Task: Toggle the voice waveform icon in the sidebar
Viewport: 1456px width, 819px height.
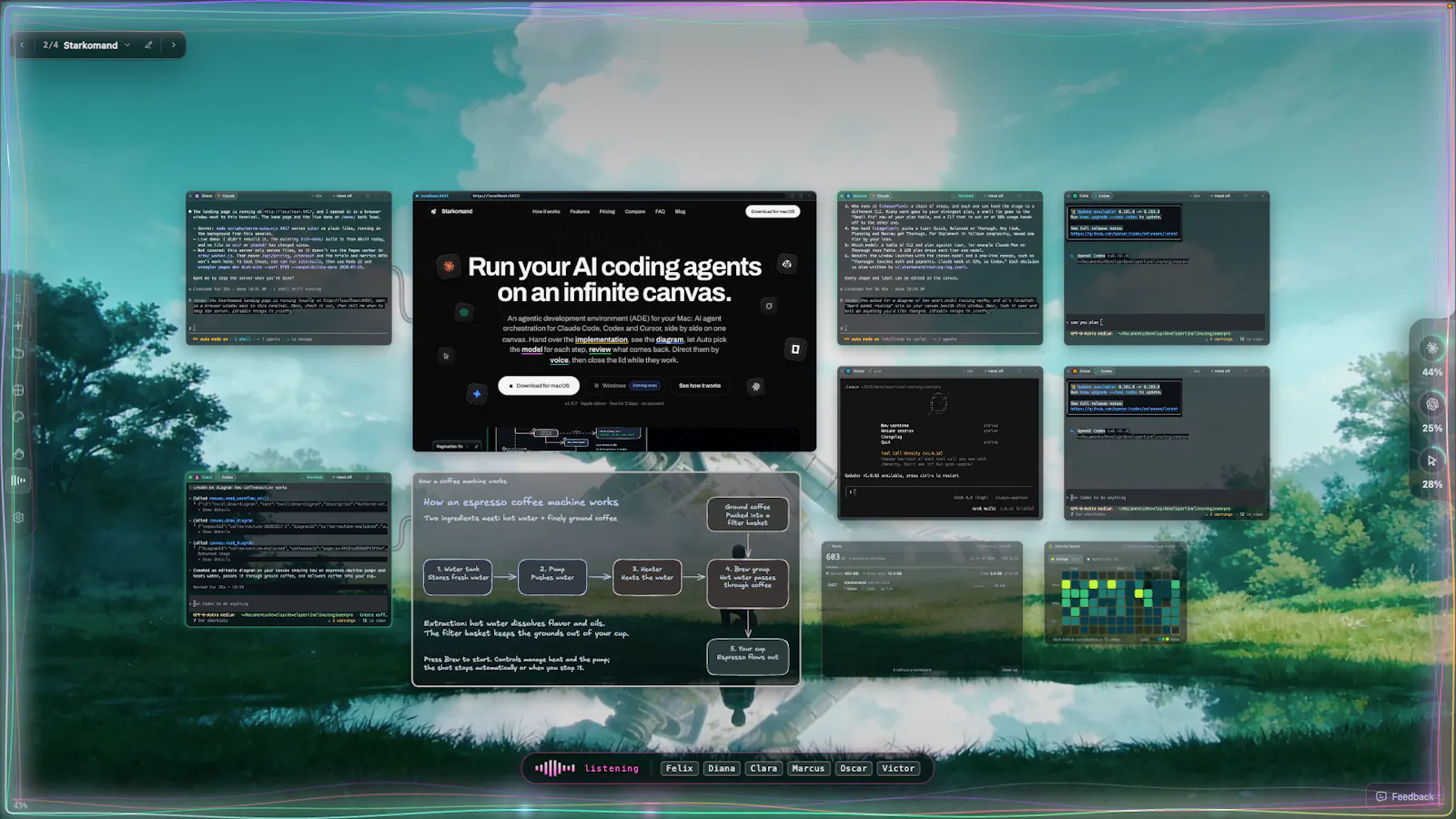Action: pos(18,480)
